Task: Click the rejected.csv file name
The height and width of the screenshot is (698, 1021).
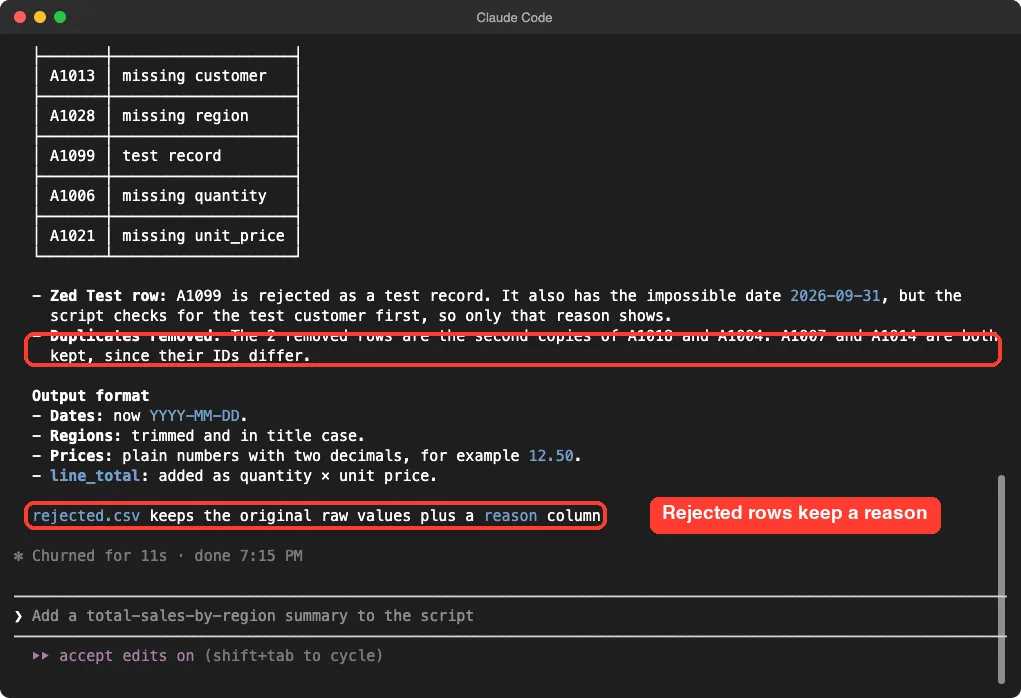Action: coord(86,516)
